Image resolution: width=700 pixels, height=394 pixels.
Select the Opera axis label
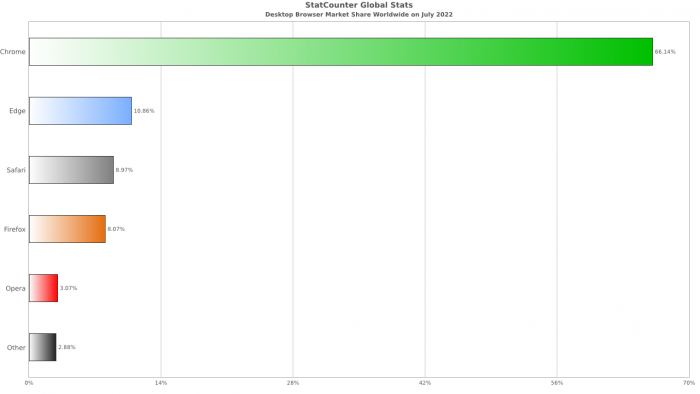[15, 288]
